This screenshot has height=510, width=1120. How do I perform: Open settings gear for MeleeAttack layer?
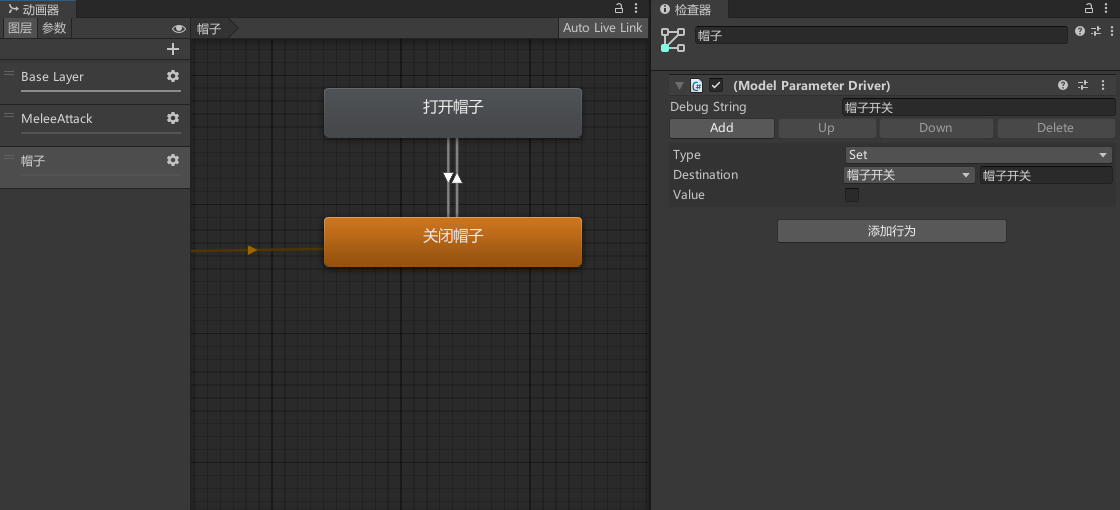(173, 119)
